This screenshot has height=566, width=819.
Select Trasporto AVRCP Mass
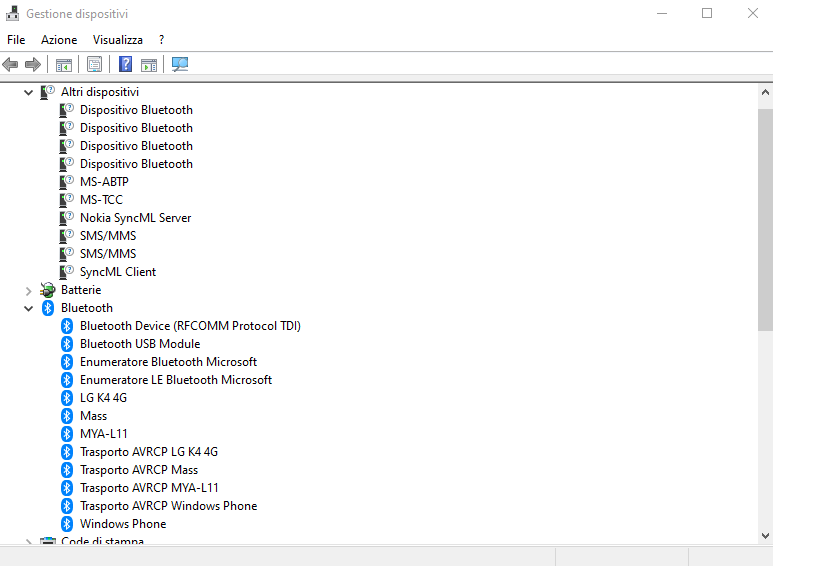[x=139, y=470]
